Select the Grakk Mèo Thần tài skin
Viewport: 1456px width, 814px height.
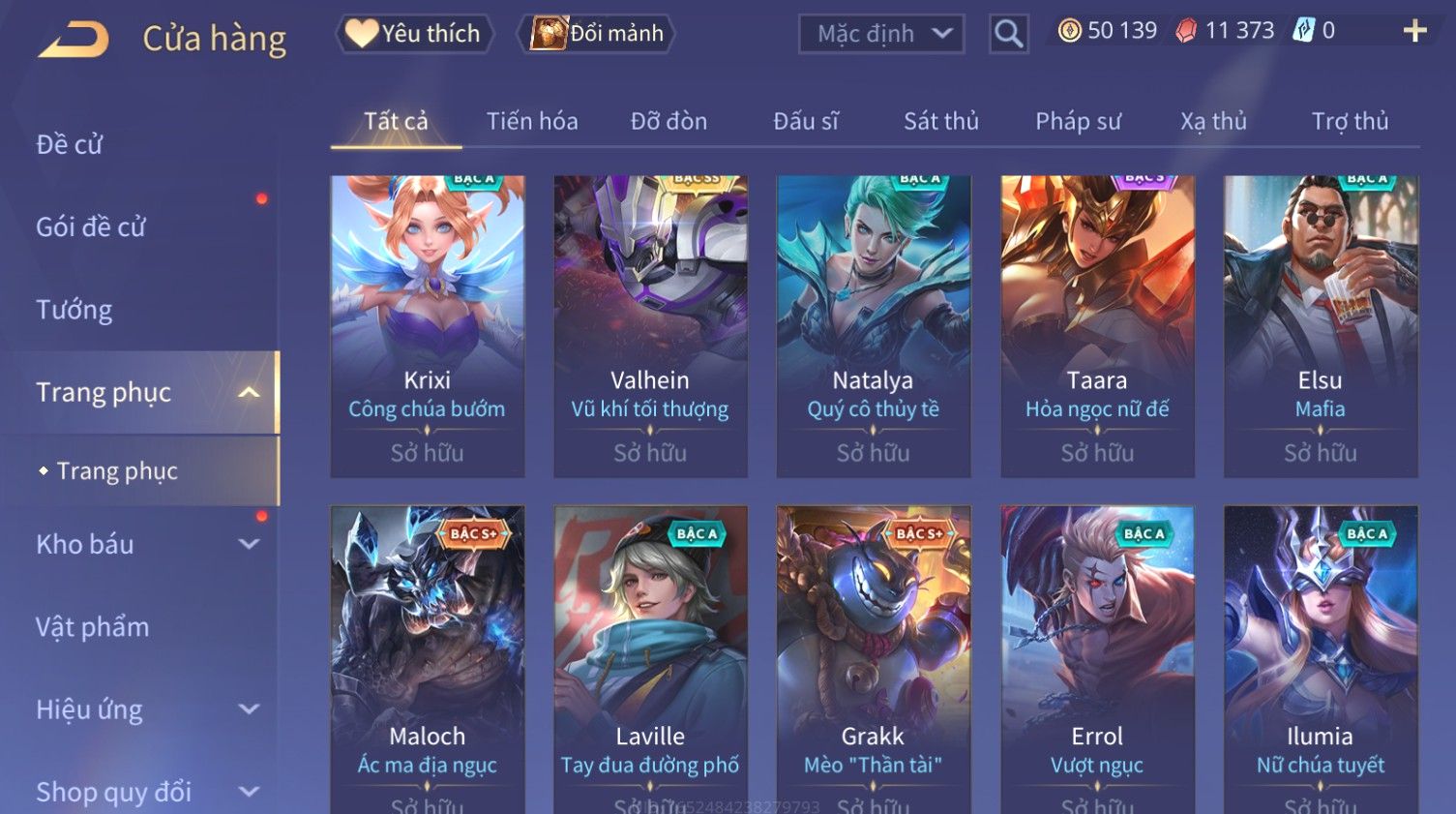coord(874,658)
